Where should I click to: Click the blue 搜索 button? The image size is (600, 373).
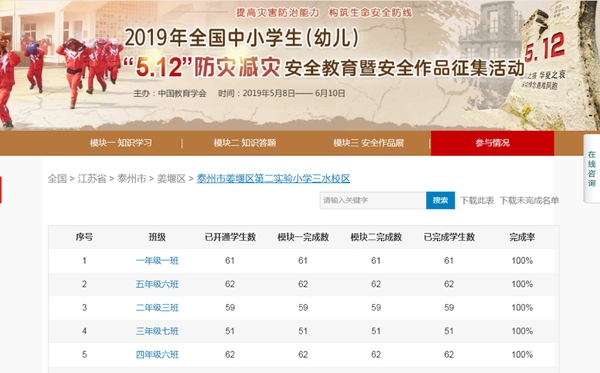[x=440, y=200]
